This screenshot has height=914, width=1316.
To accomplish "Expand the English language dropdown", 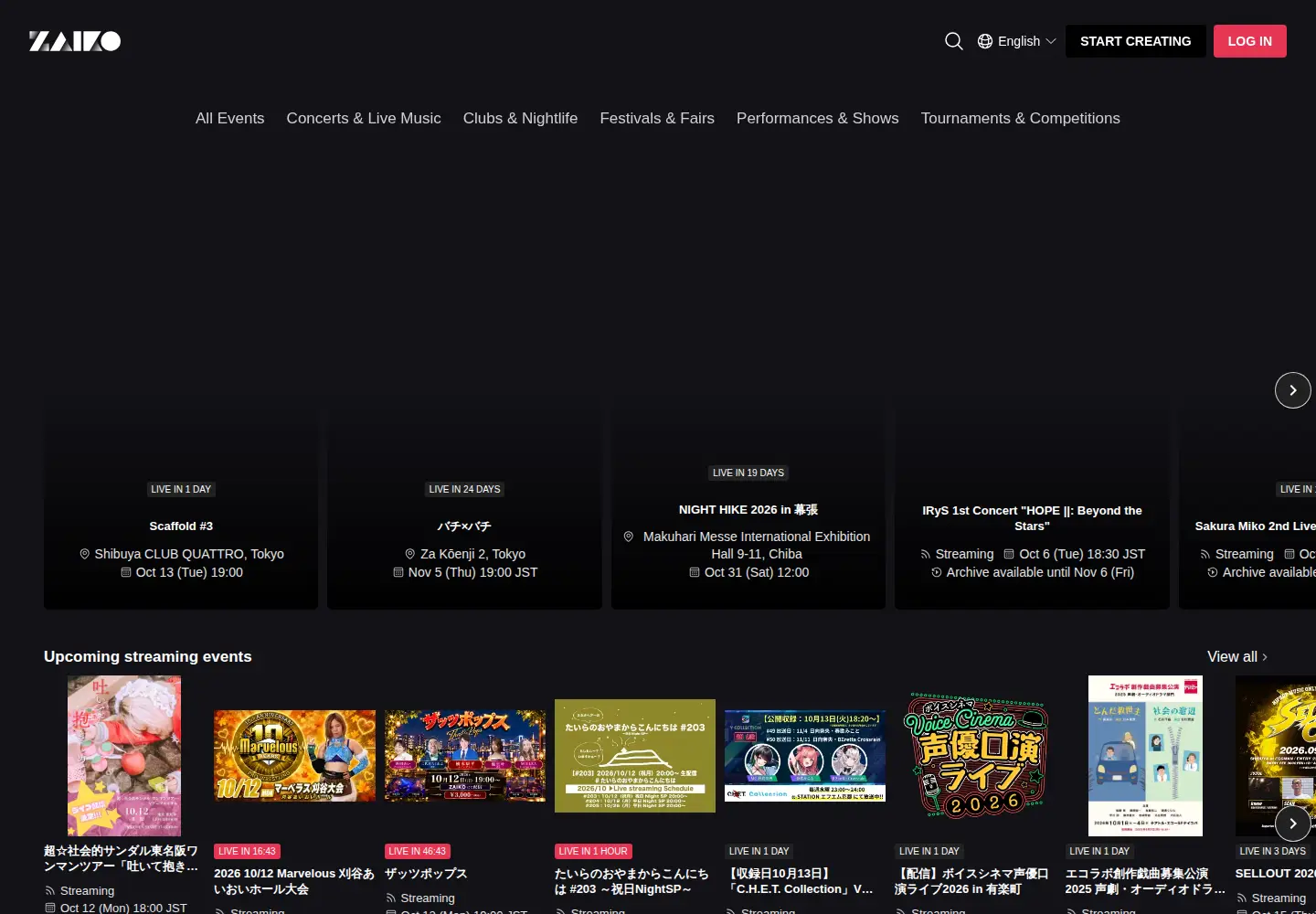I will tap(1017, 41).
